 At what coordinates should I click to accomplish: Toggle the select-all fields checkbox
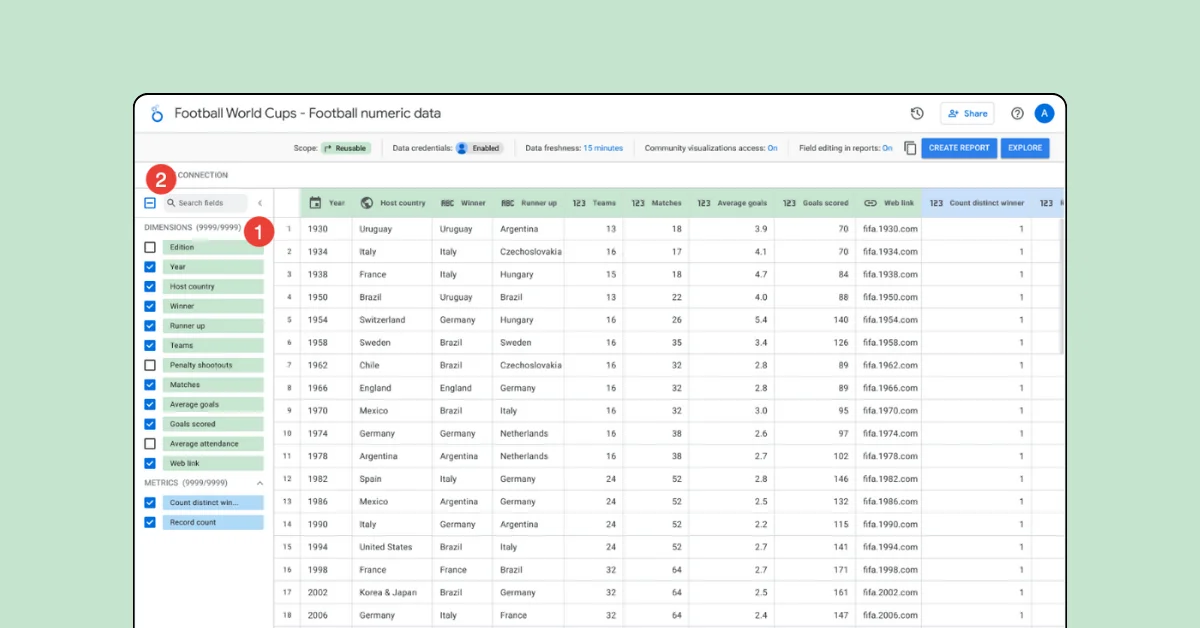click(x=150, y=203)
